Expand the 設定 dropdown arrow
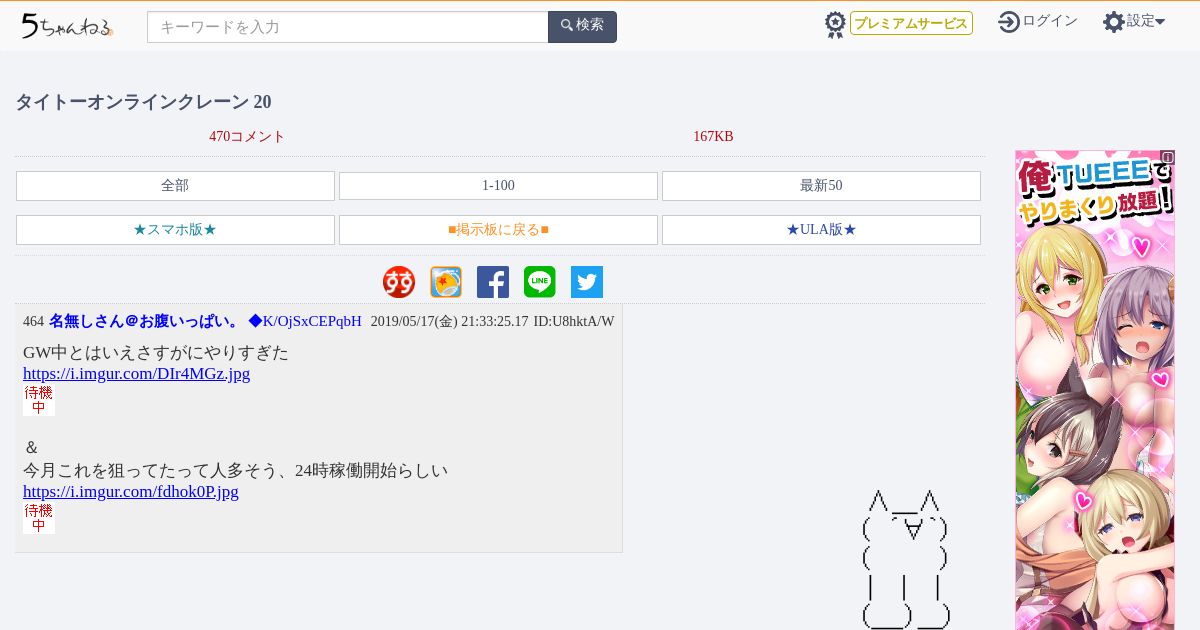1200x630 pixels. pos(1160,21)
